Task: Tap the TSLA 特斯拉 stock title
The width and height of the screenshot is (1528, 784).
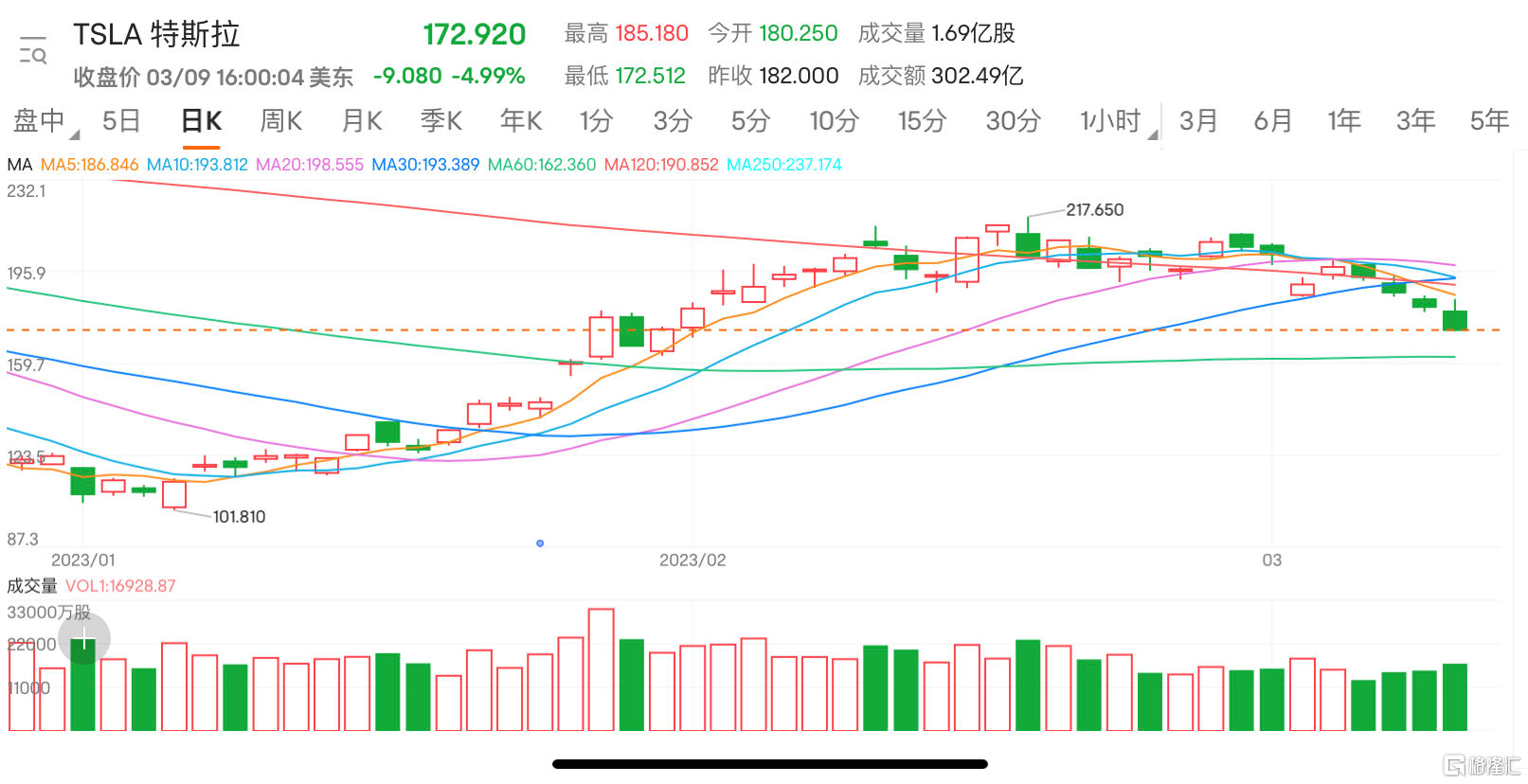Action: pyautogui.click(x=156, y=35)
